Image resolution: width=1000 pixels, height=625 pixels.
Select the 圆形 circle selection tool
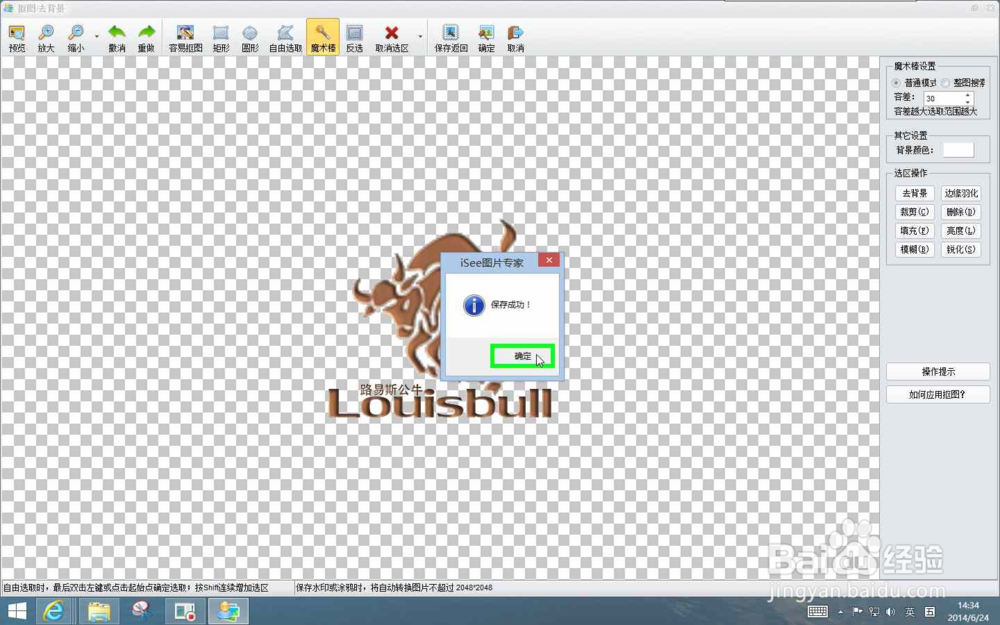coord(250,38)
